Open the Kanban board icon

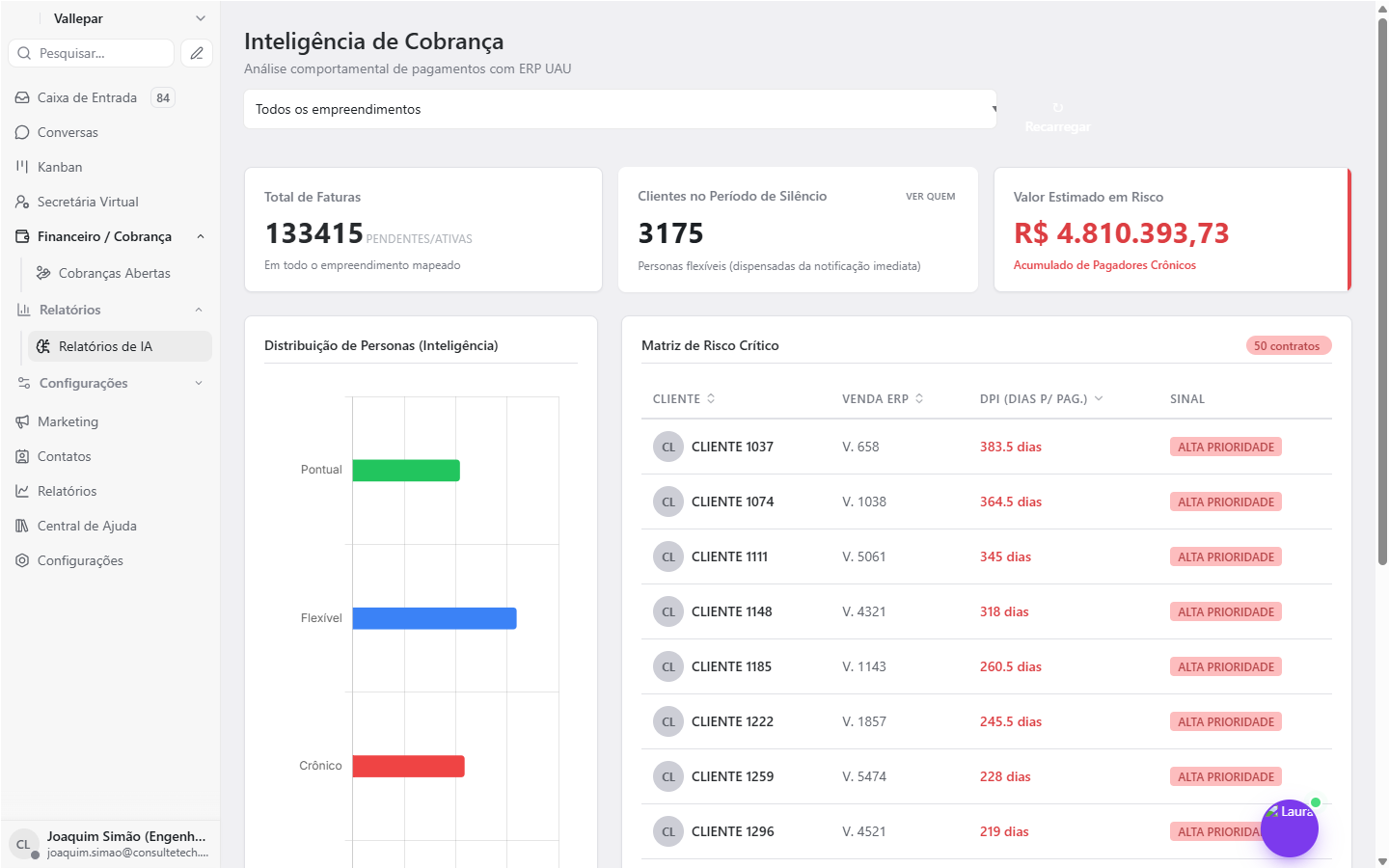[x=22, y=167]
